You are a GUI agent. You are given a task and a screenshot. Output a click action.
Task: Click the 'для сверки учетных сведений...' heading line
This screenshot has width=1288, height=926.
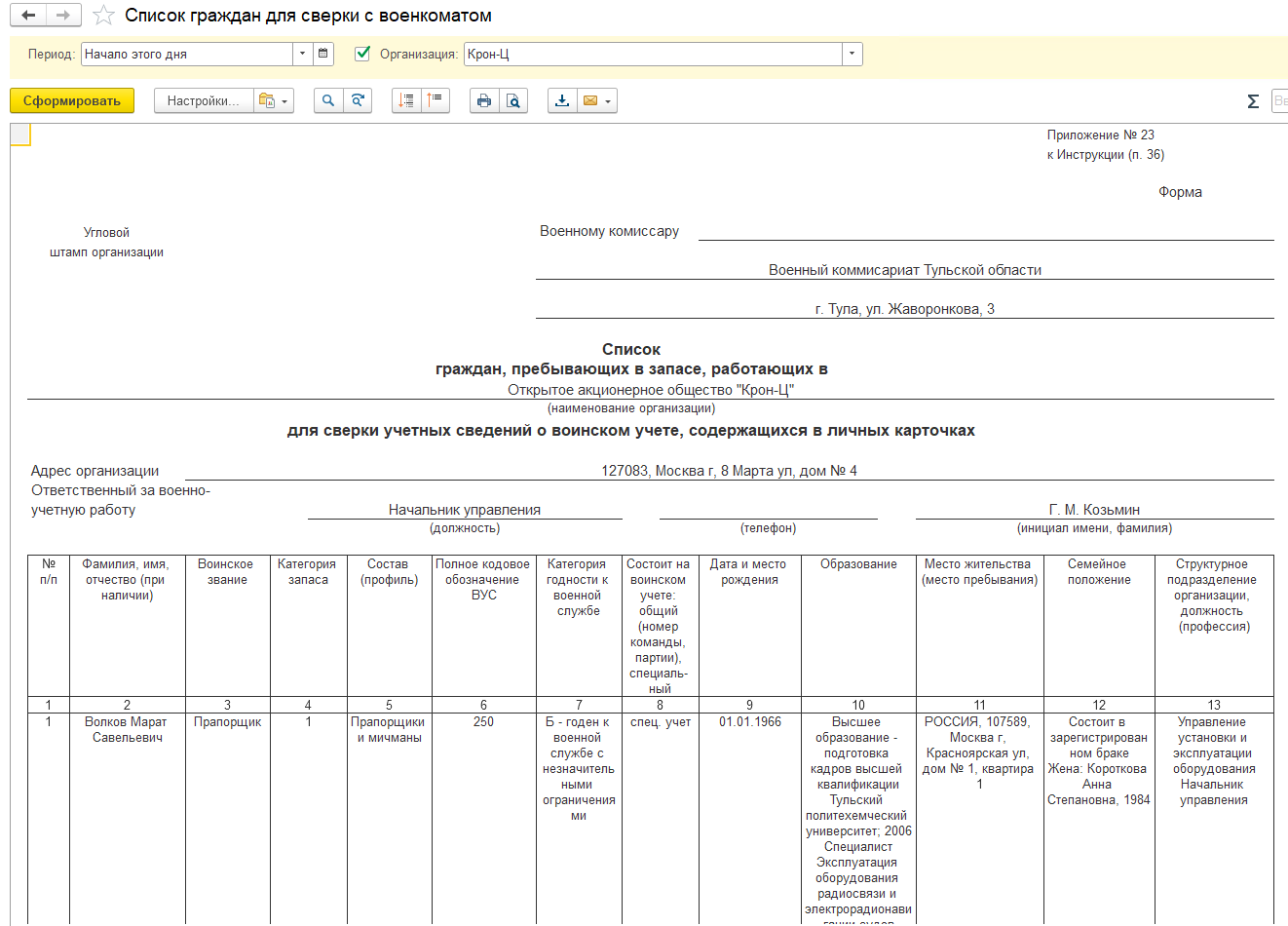pos(631,431)
